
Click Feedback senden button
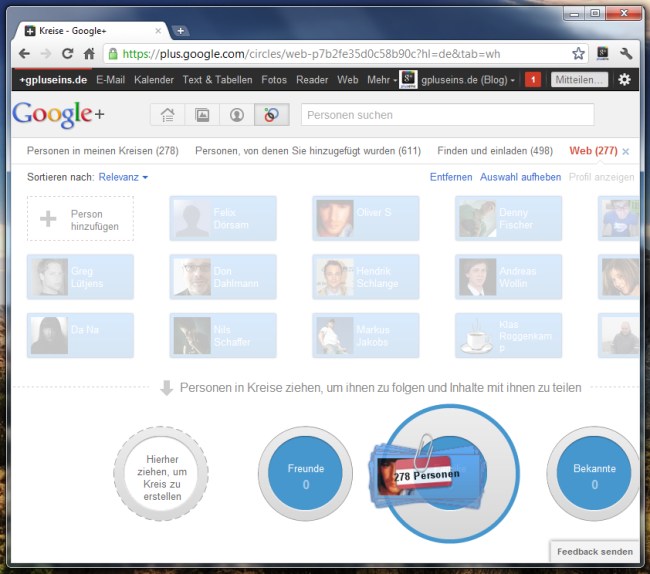[x=594, y=552]
